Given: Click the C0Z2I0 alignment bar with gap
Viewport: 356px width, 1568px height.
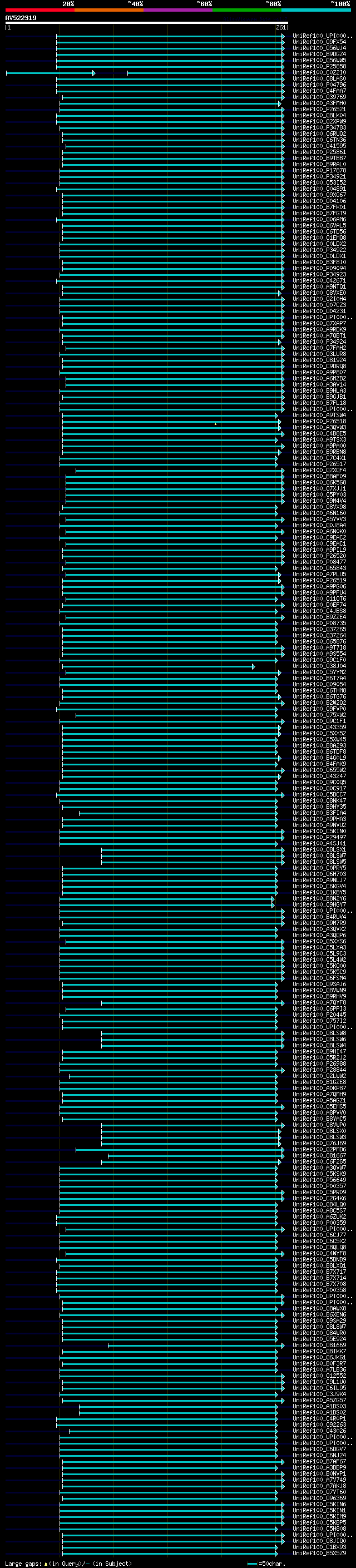Looking at the screenshot, I should click(x=145, y=73).
